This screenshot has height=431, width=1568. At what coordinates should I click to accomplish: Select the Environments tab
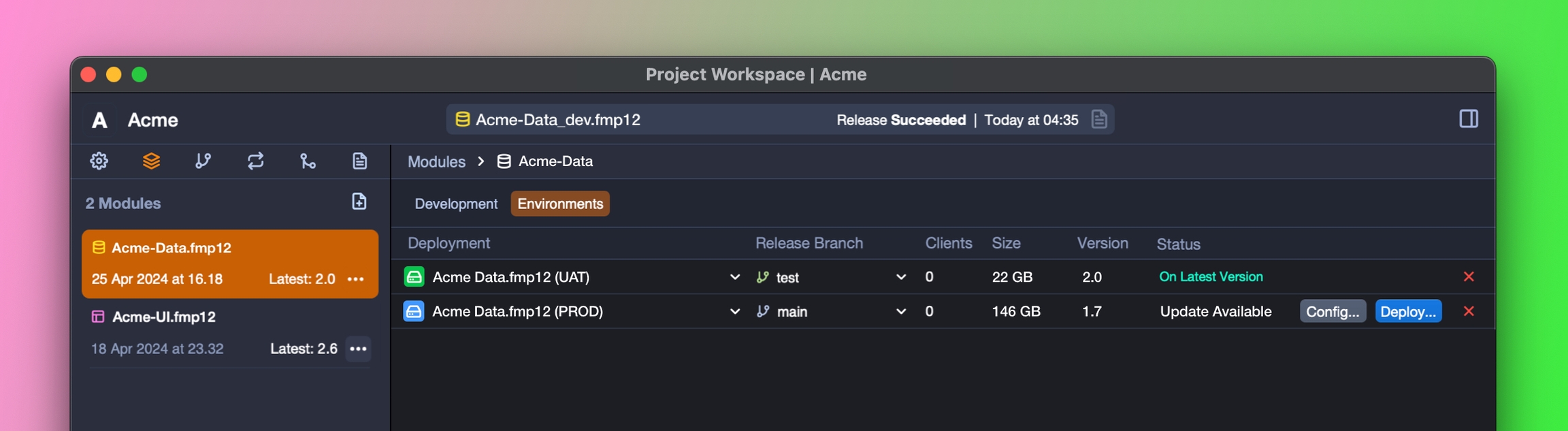click(559, 204)
